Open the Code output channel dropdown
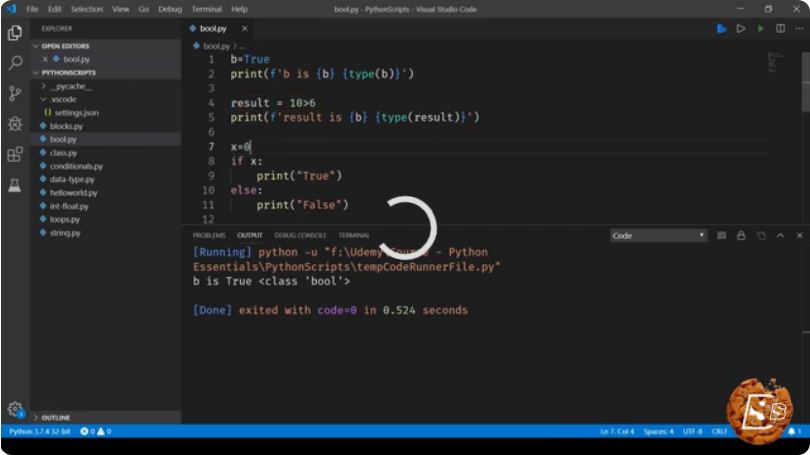This screenshot has height=455, width=810. click(658, 236)
